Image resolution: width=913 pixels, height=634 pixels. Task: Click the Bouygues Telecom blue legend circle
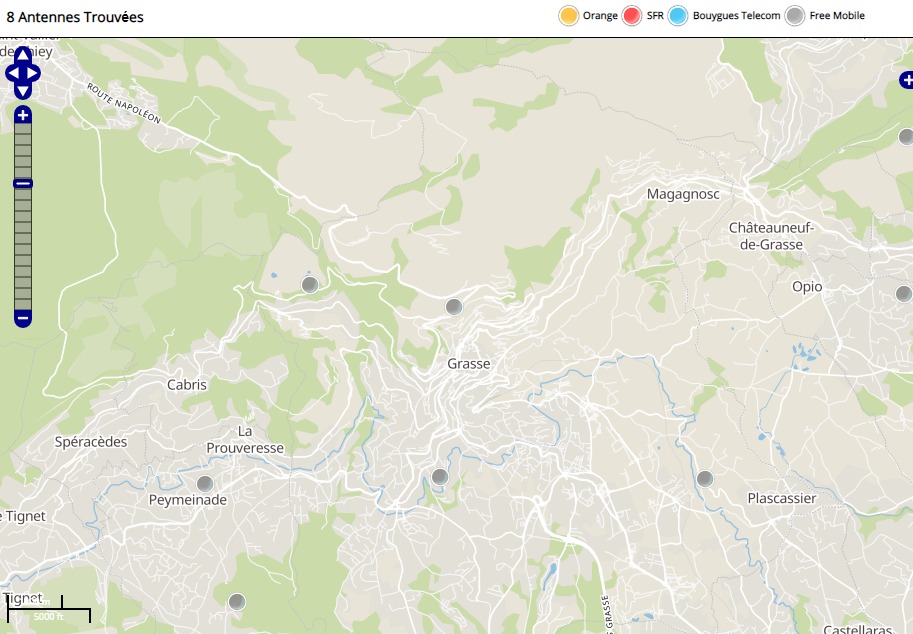678,16
